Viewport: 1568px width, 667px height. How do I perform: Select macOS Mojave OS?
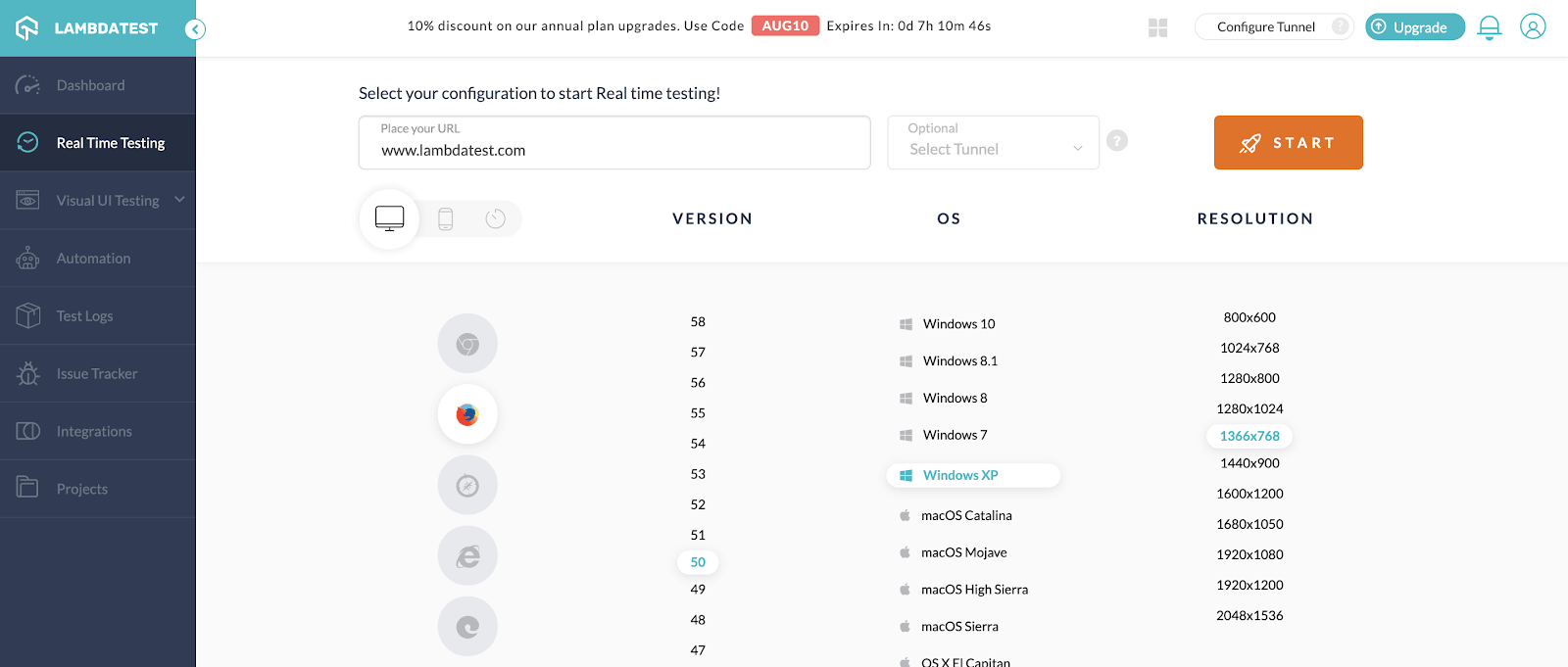click(x=954, y=553)
